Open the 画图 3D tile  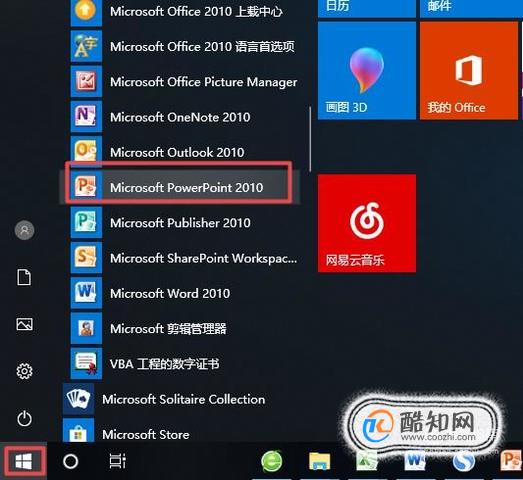click(x=367, y=70)
